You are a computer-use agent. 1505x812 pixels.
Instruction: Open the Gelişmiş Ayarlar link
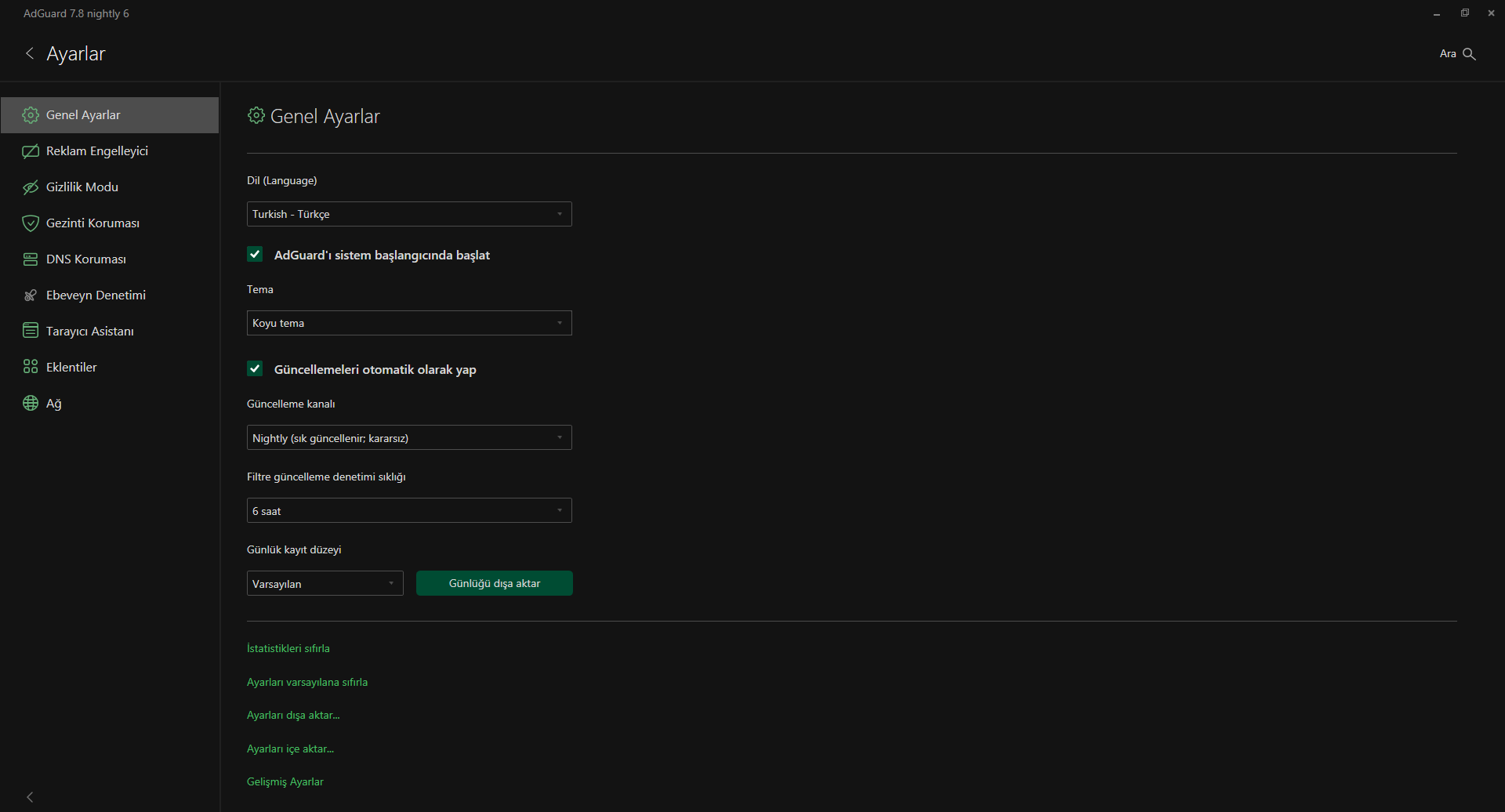point(285,781)
